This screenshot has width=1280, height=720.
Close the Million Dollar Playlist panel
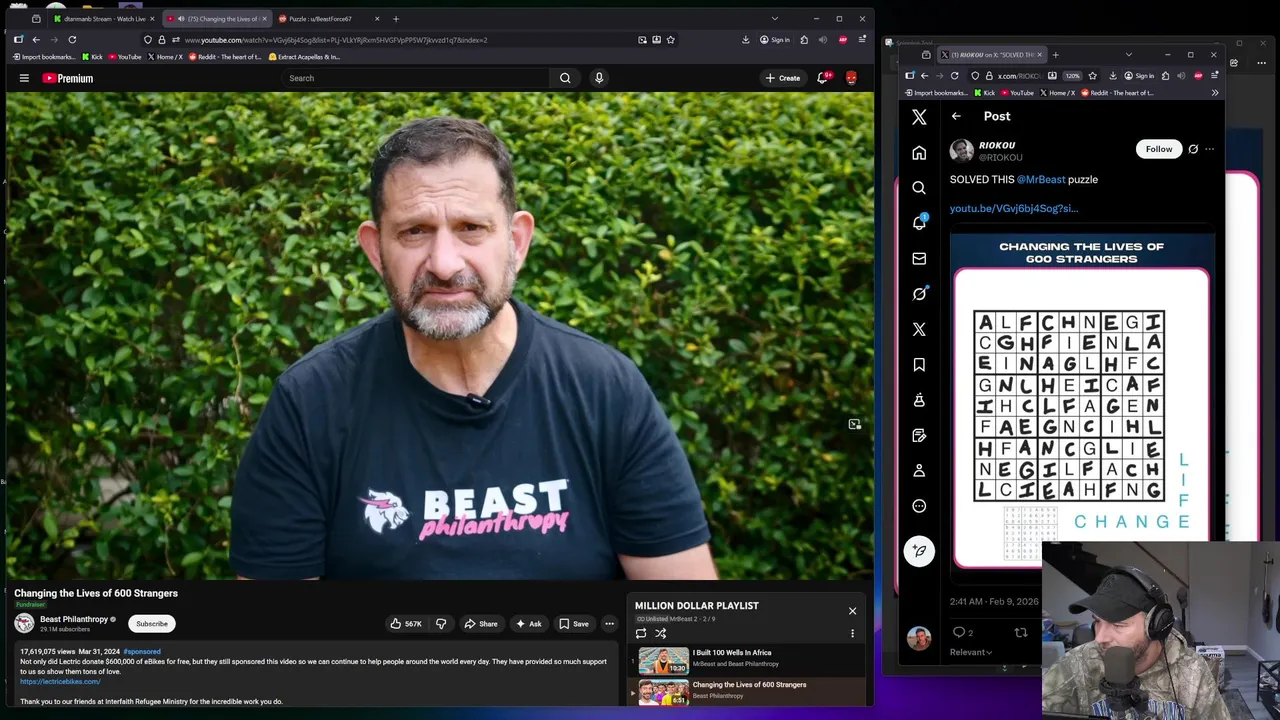coord(852,611)
